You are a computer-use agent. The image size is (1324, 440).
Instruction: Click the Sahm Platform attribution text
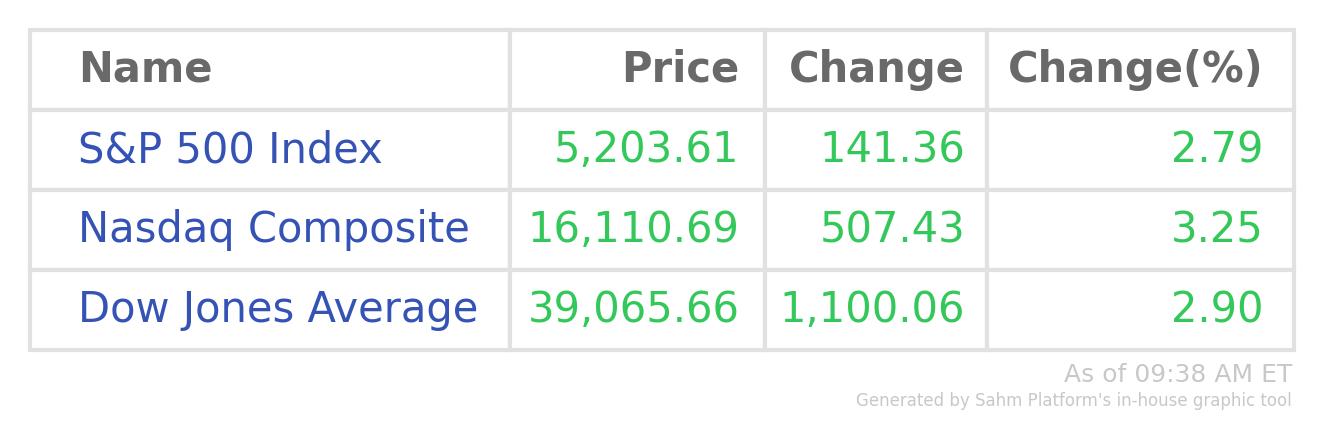pyautogui.click(x=1074, y=401)
